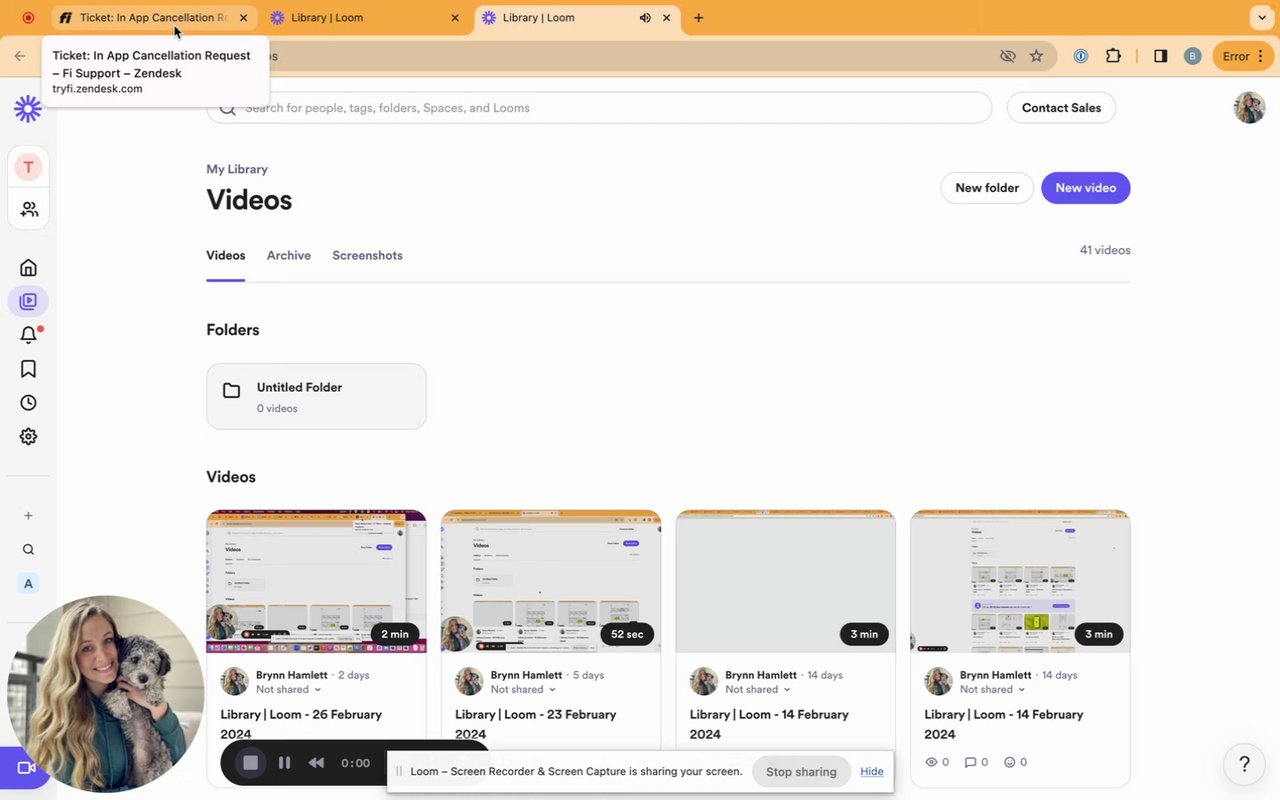The height and width of the screenshot is (800, 1280).
Task: Switch to the Archive tab
Action: pos(289,255)
